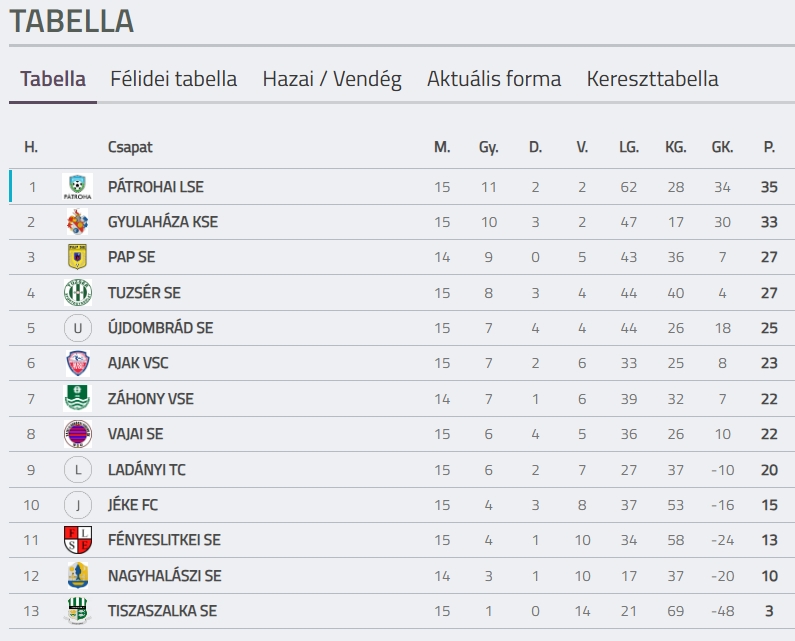Select the Ladányi TC placeholder 'L' icon
This screenshot has width=795, height=641.
pos(78,469)
